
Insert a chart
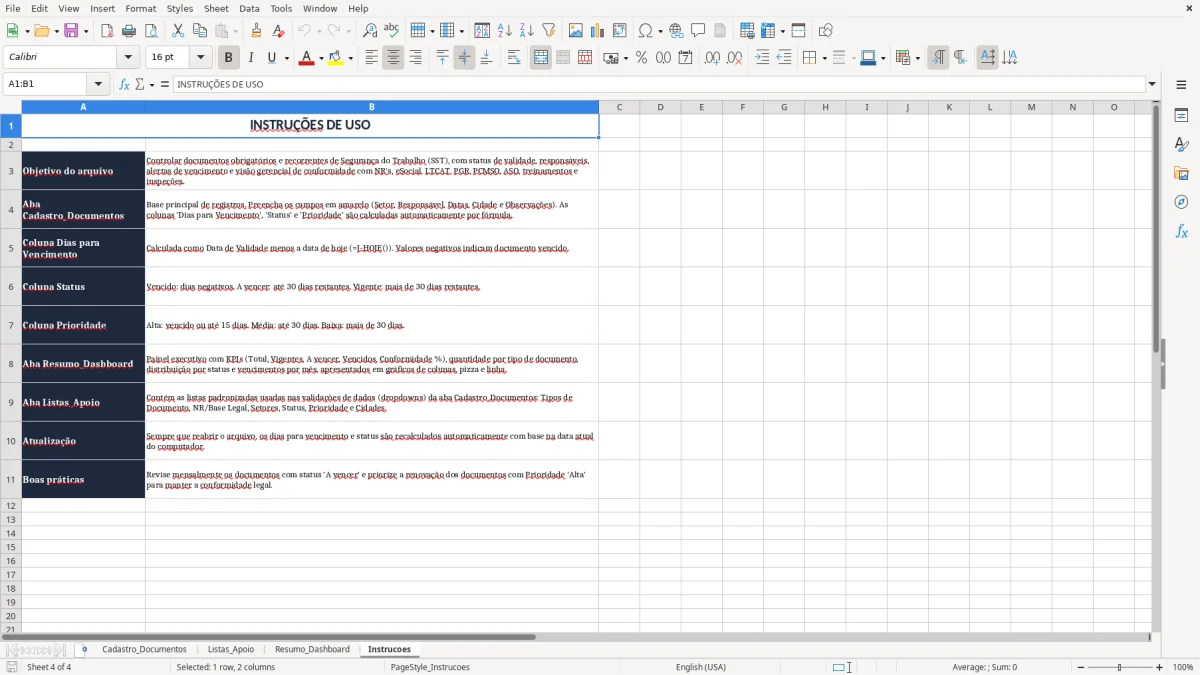pyautogui.click(x=598, y=31)
